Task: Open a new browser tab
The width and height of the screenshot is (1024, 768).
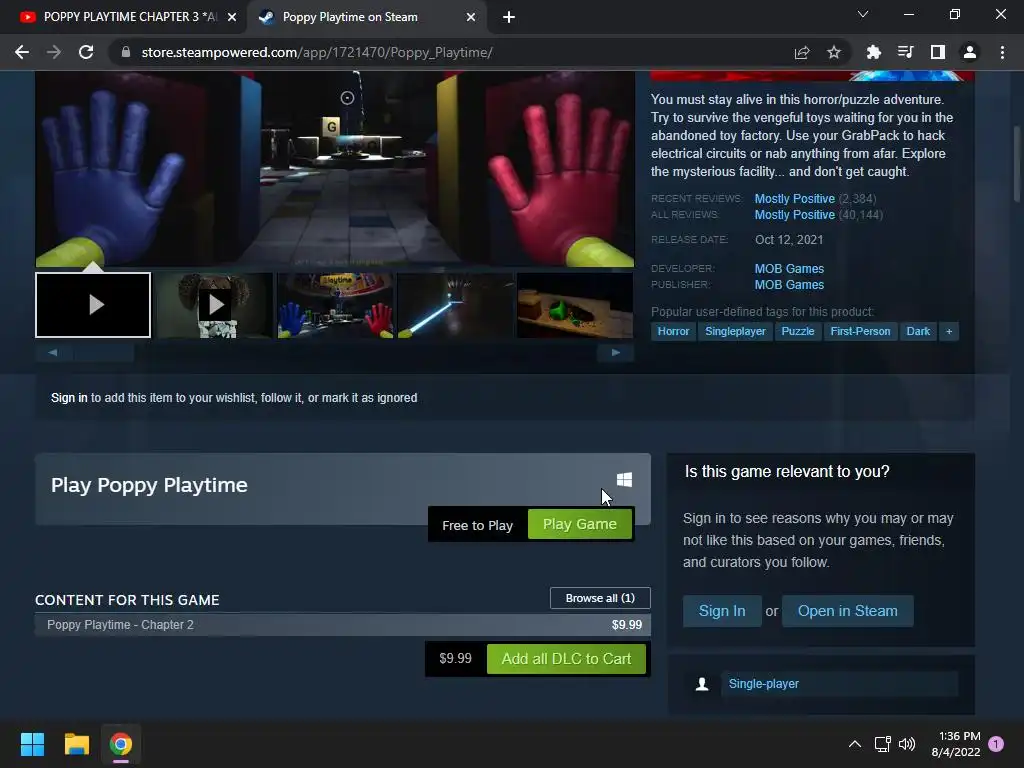Action: (x=509, y=17)
